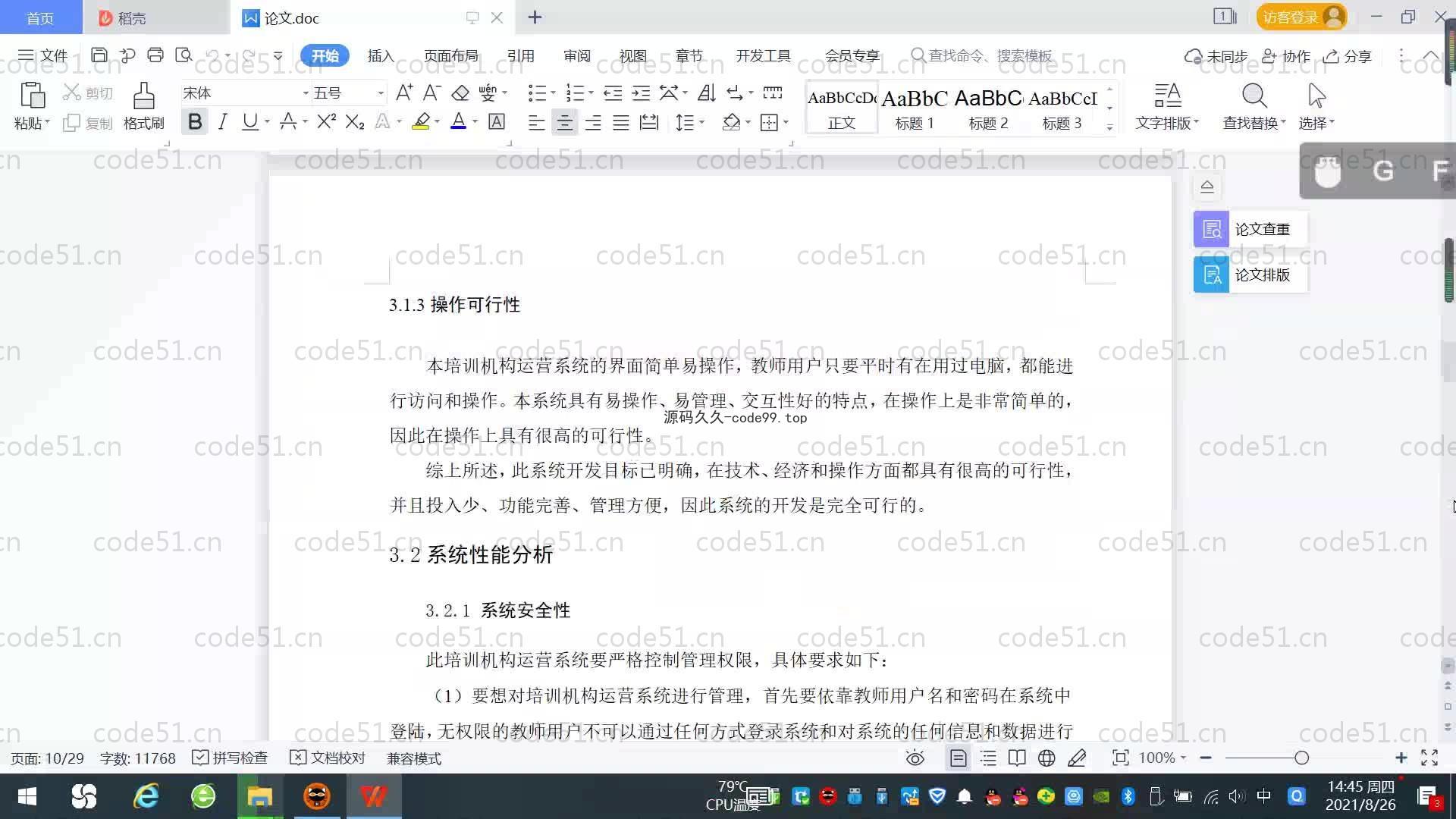This screenshot has height=819, width=1456.
Task: Click the Paste clipboard icon
Action: 32,96
